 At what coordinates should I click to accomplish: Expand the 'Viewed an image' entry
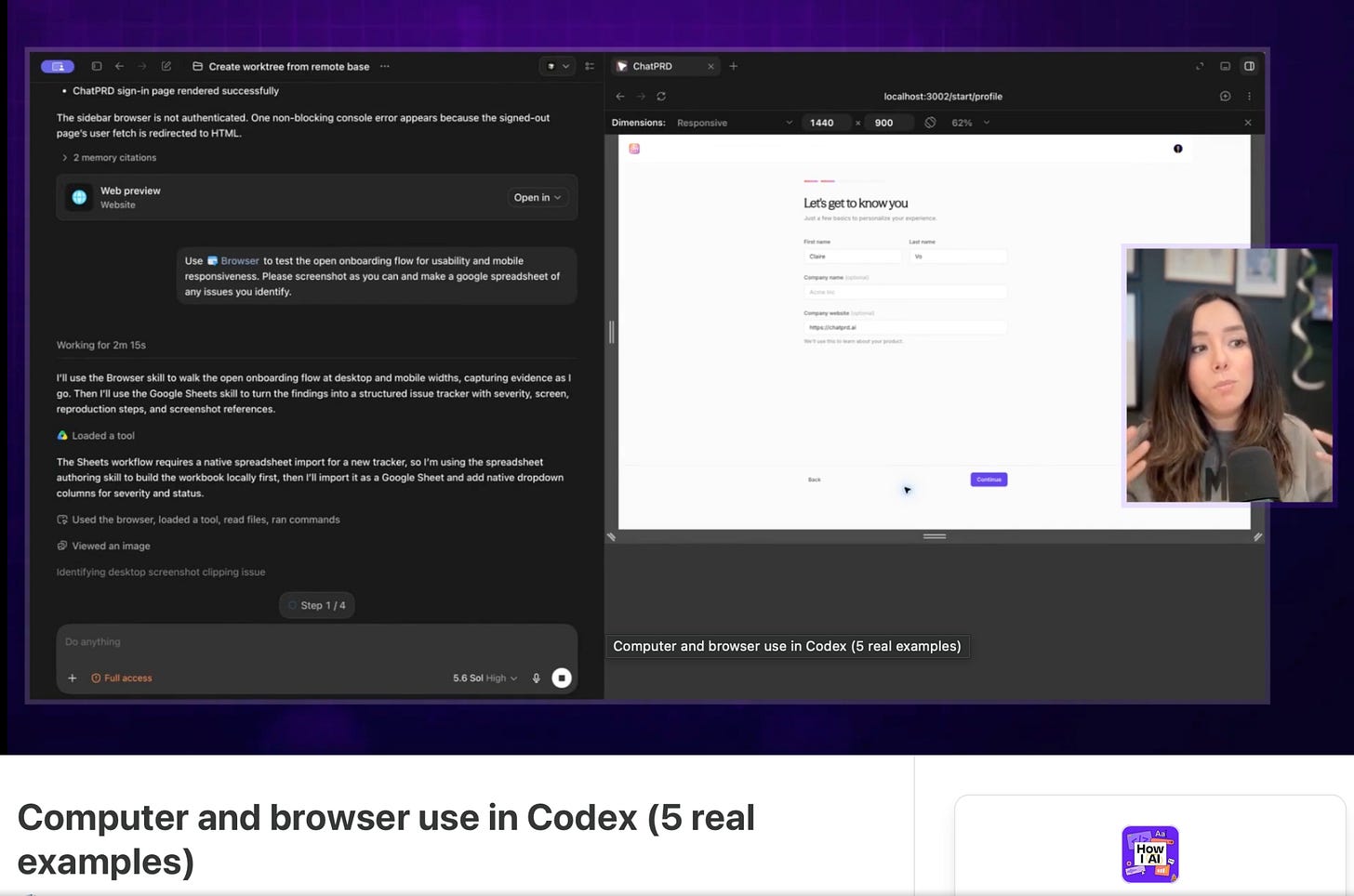tap(103, 546)
